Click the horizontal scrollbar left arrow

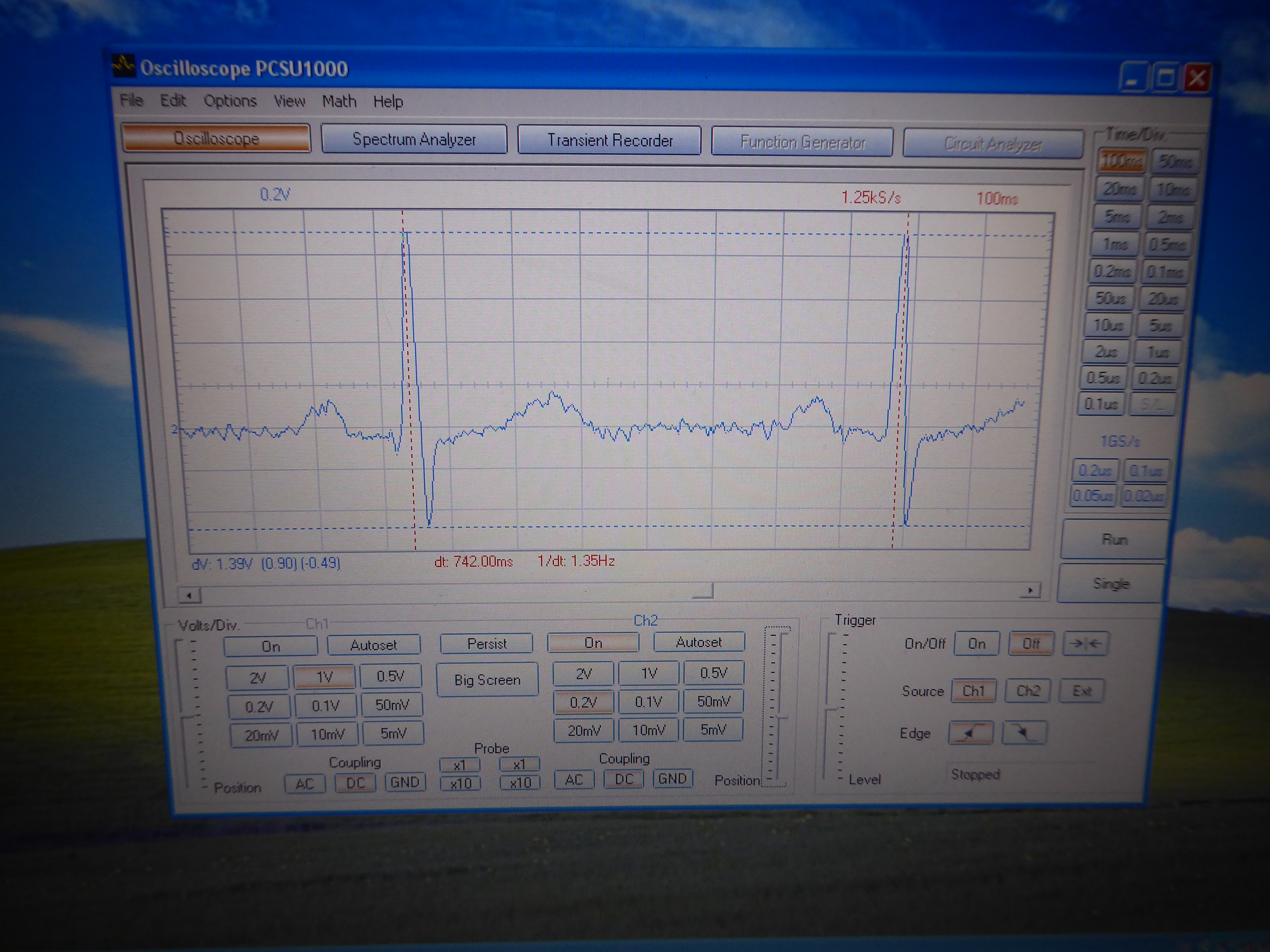(x=190, y=595)
